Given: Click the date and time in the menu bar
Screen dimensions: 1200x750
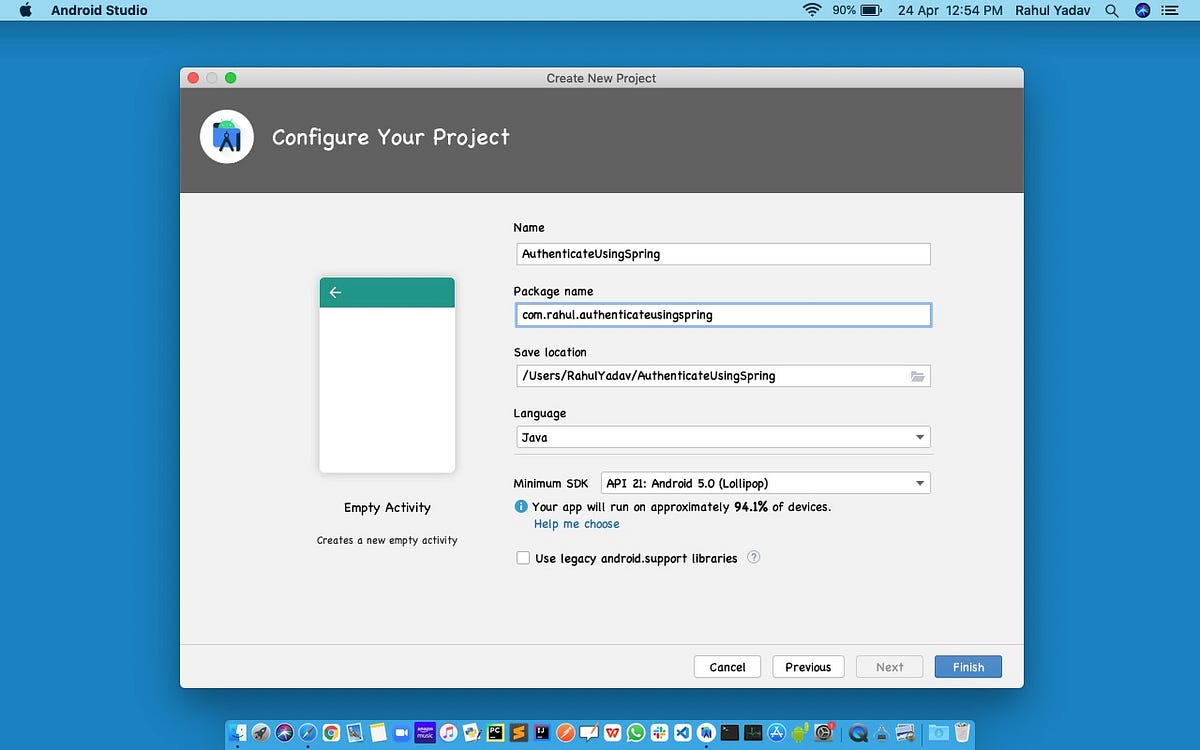Looking at the screenshot, I should click(950, 10).
